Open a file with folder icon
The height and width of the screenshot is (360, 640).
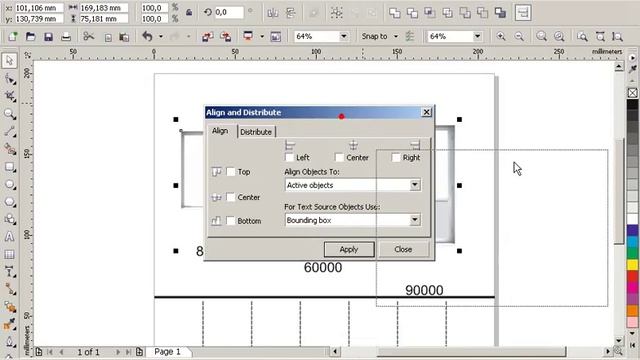(x=31, y=37)
